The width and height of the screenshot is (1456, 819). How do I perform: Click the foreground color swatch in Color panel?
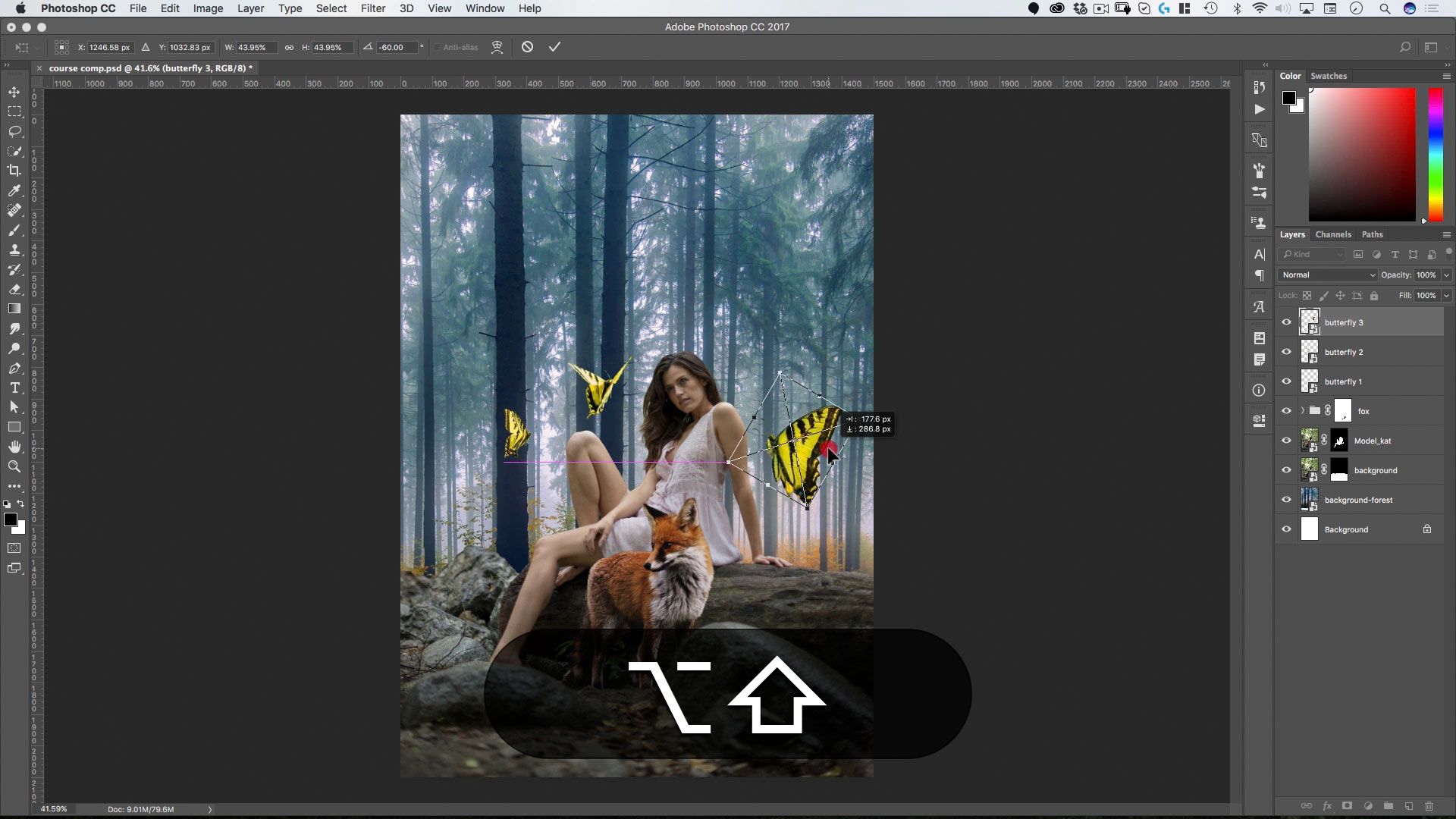pos(1288,98)
